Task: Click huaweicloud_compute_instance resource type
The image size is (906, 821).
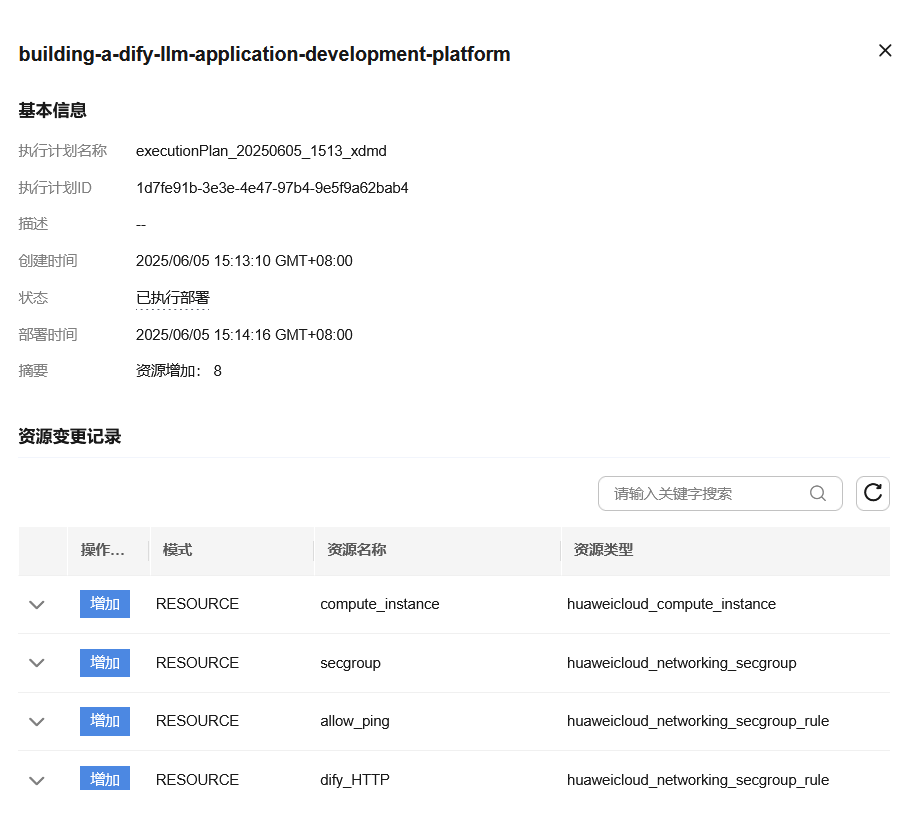Action: [x=671, y=604]
